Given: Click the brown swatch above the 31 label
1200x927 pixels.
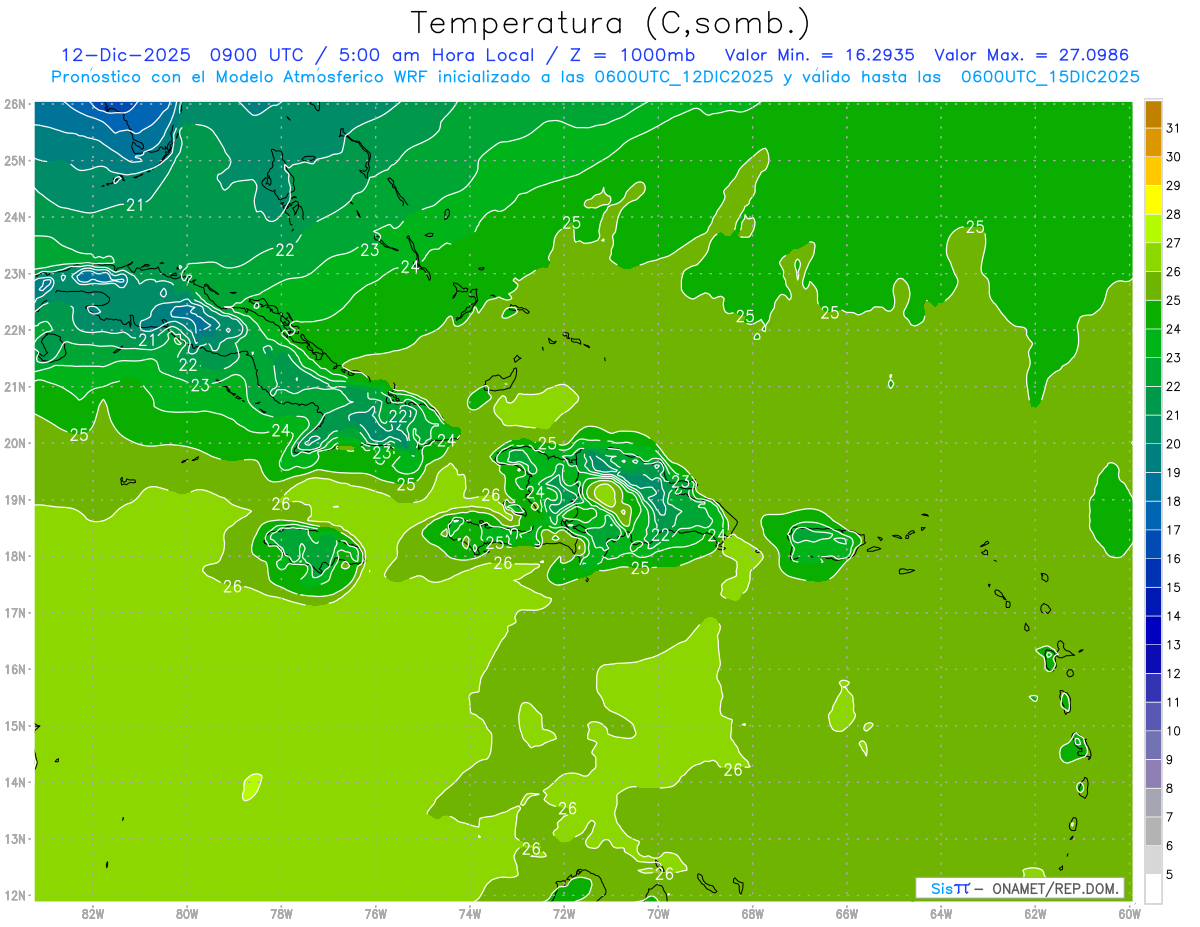Looking at the screenshot, I should (1153, 114).
